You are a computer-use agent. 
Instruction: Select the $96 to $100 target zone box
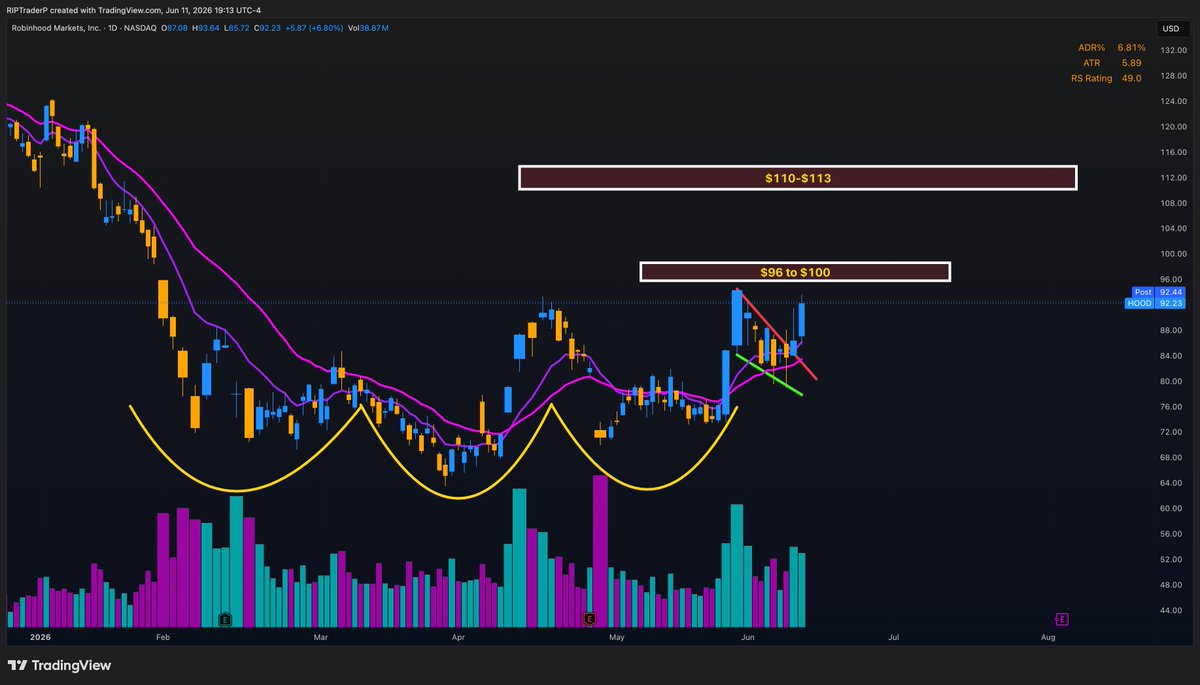tap(794, 271)
